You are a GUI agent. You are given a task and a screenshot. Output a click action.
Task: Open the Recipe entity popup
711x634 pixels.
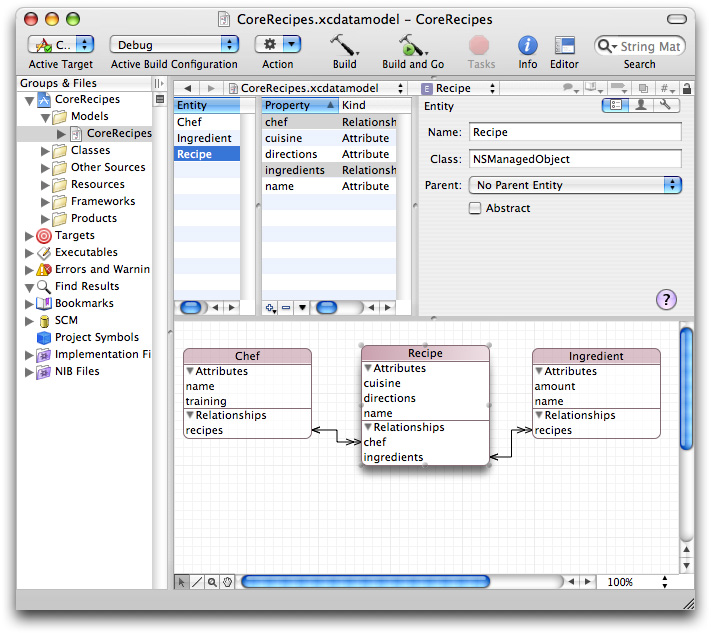tap(458, 88)
